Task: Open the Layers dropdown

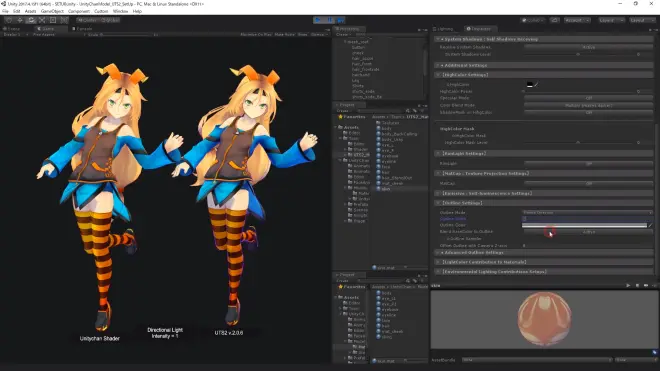Action: (x=611, y=20)
